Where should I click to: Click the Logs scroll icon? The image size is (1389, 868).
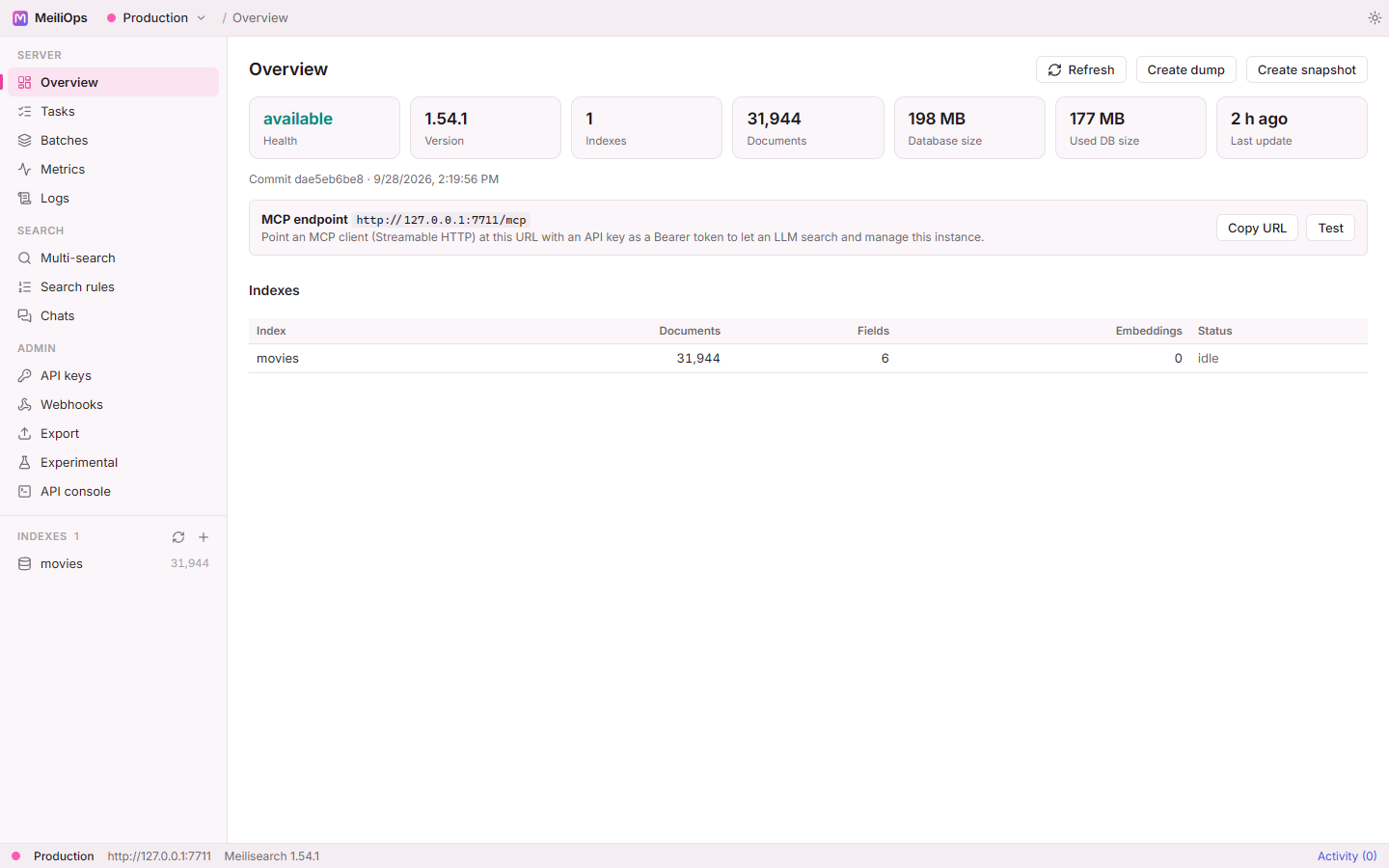pyautogui.click(x=25, y=199)
